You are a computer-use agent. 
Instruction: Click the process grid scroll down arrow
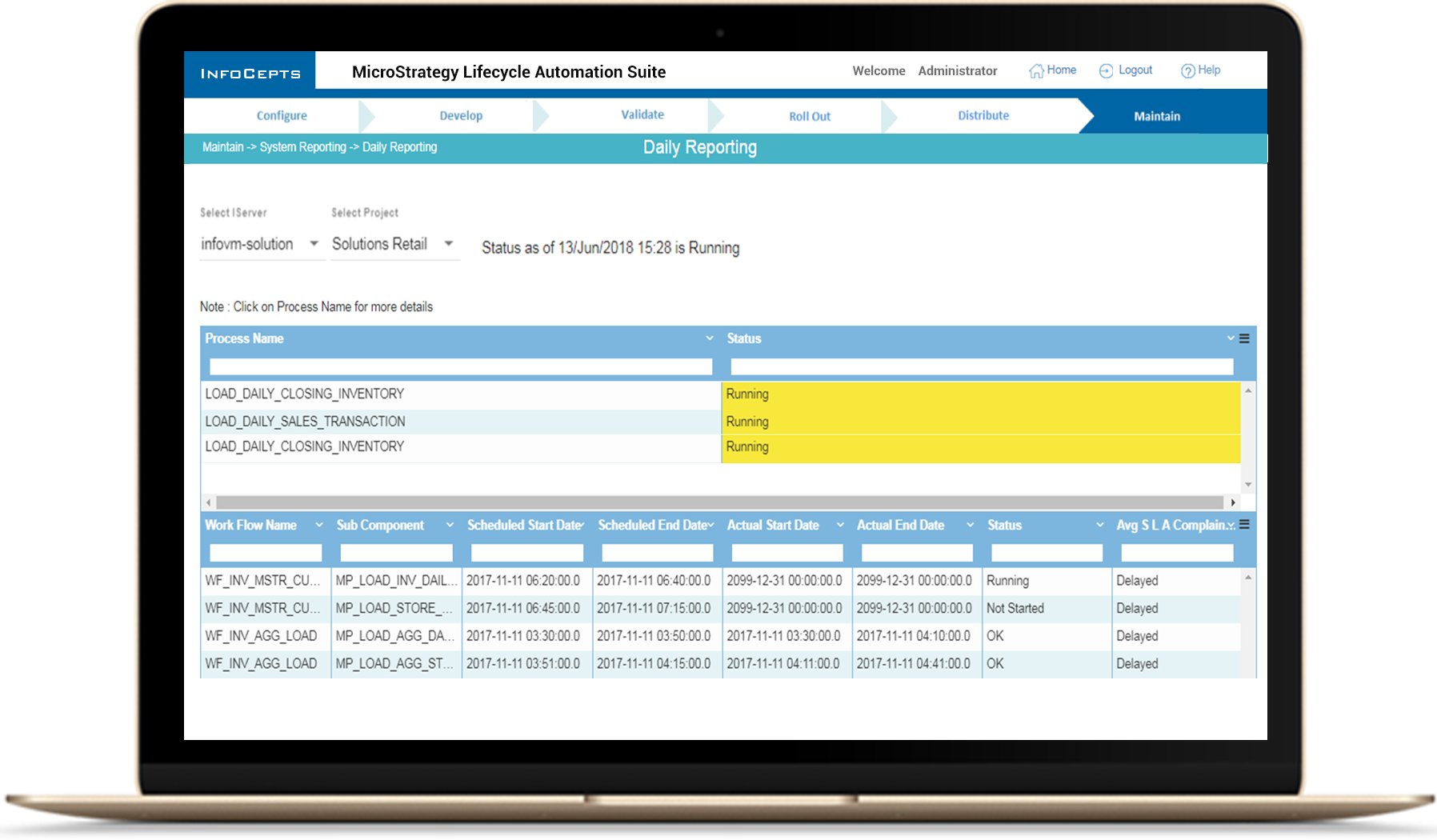click(x=1248, y=485)
